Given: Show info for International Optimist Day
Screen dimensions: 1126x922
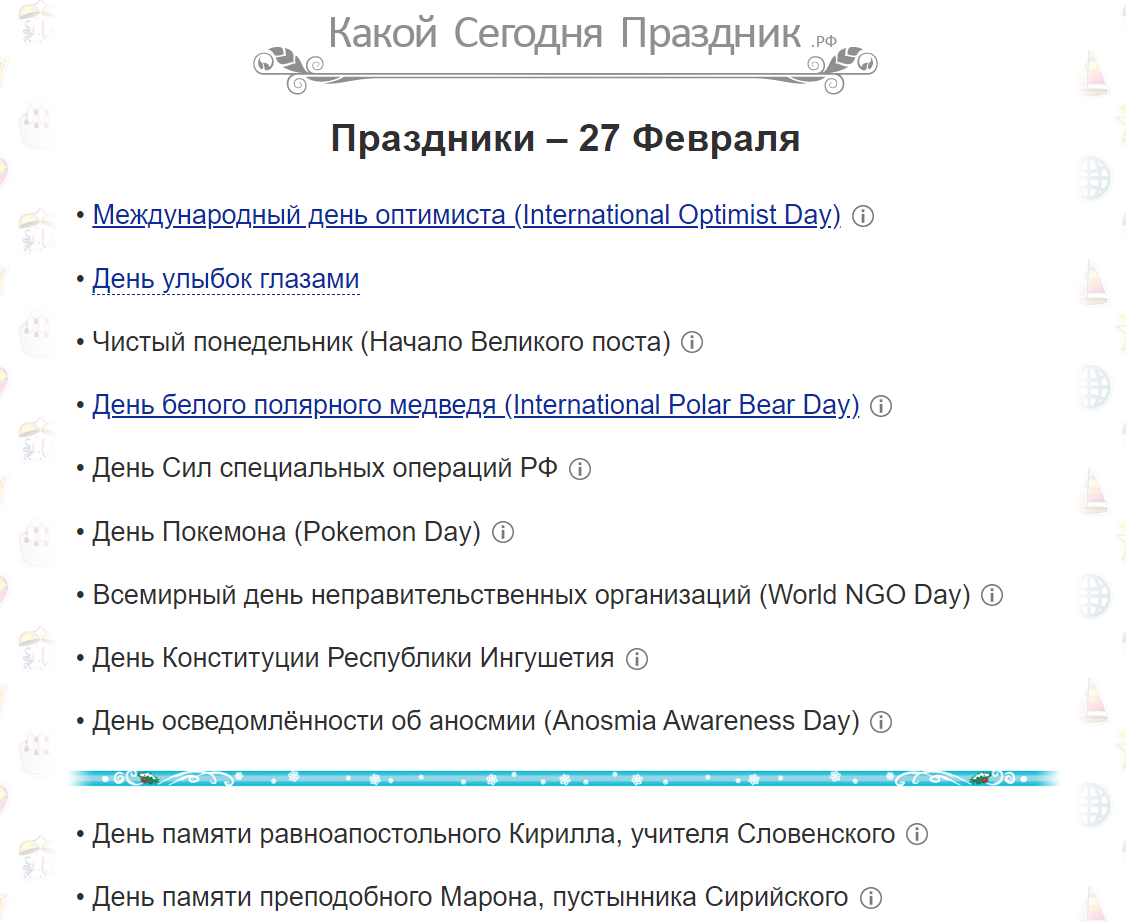Looking at the screenshot, I should click(x=862, y=216).
